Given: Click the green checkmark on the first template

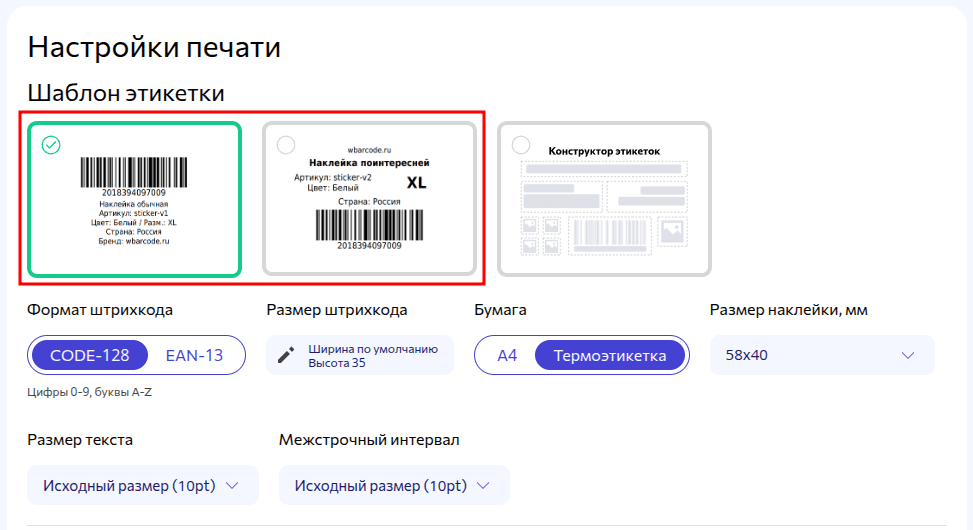Looking at the screenshot, I should (51, 145).
